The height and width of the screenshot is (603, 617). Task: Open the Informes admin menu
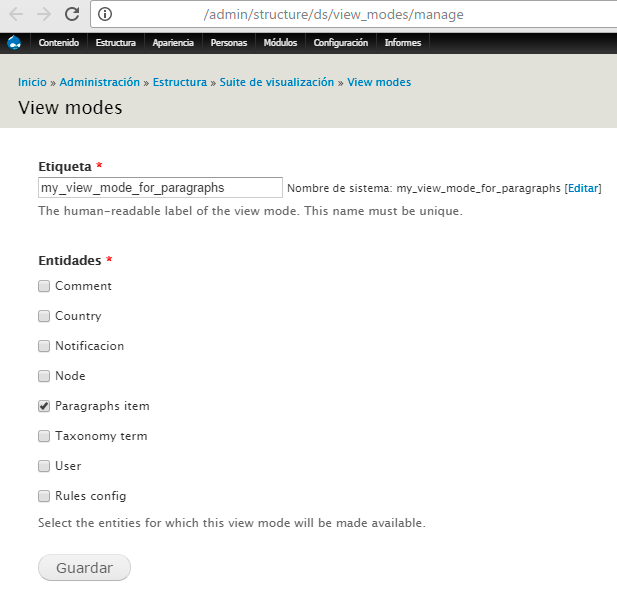pos(403,43)
